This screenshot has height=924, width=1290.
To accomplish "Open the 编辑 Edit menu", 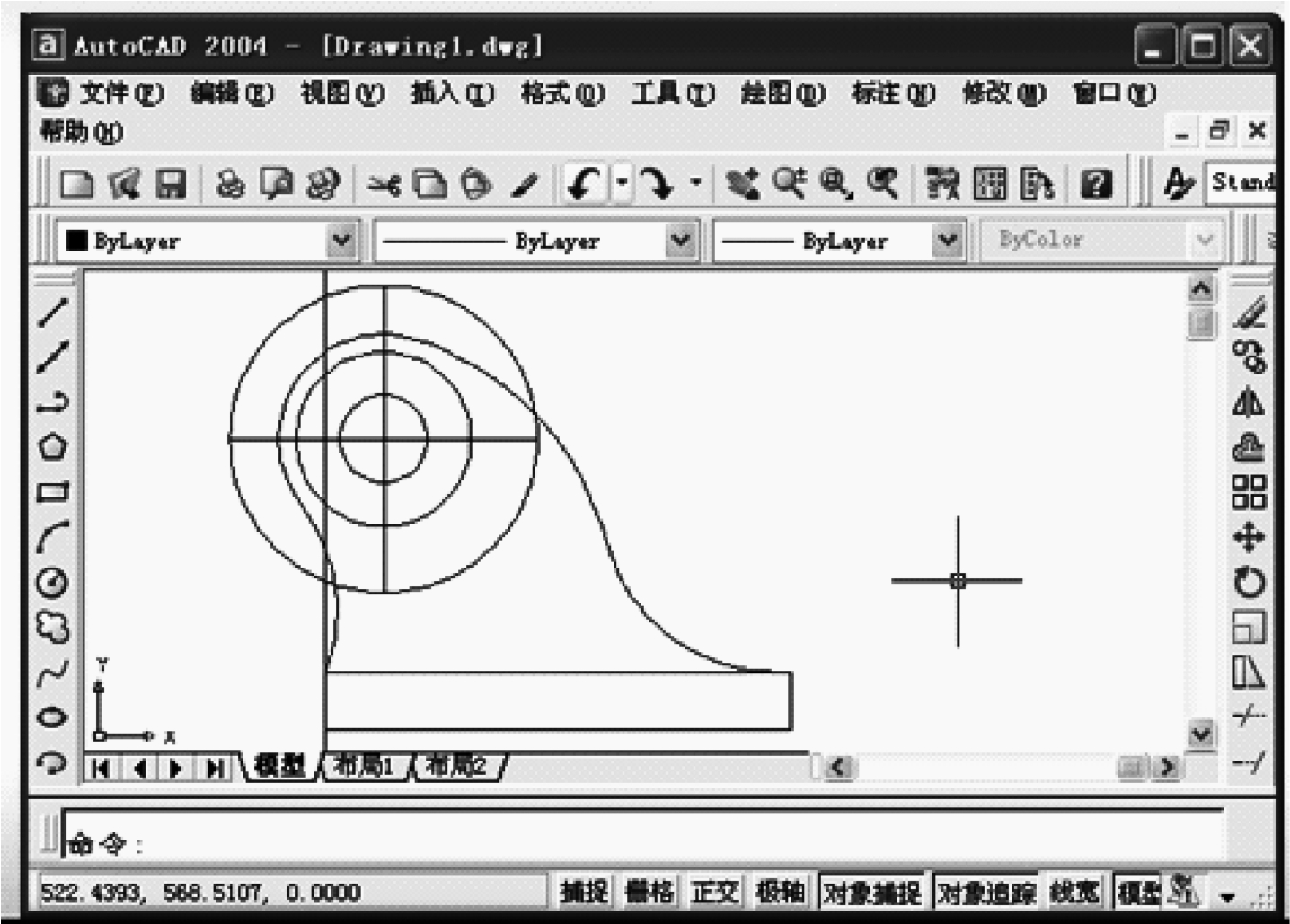I will [x=232, y=92].
